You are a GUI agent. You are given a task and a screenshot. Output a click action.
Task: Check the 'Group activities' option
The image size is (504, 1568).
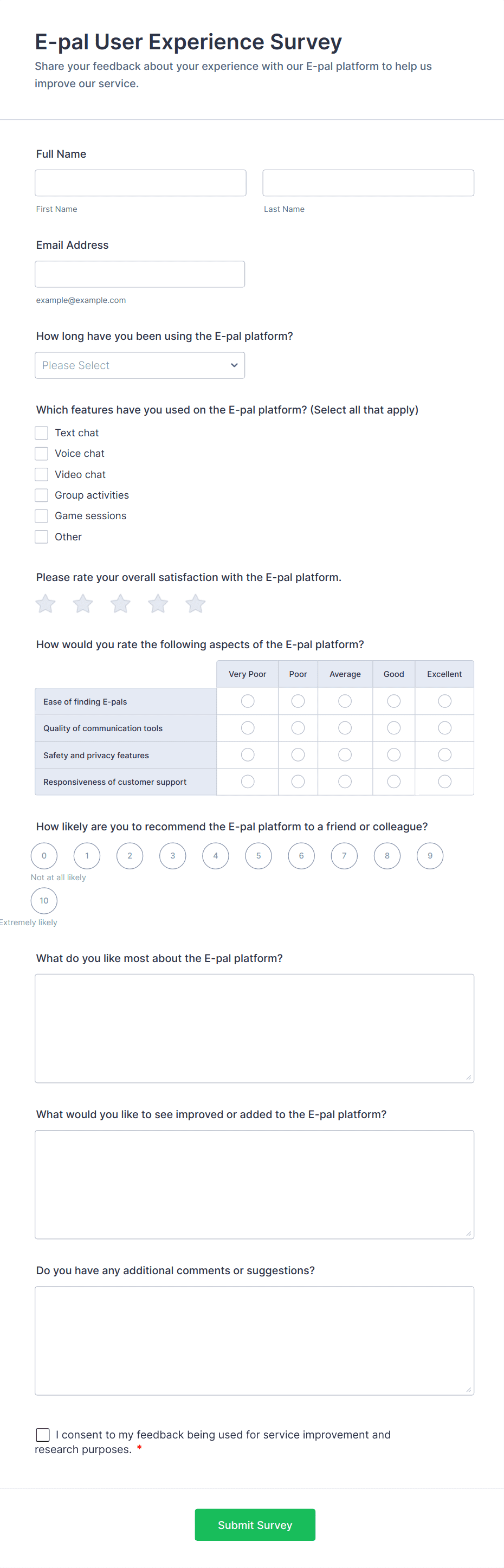coord(41,495)
